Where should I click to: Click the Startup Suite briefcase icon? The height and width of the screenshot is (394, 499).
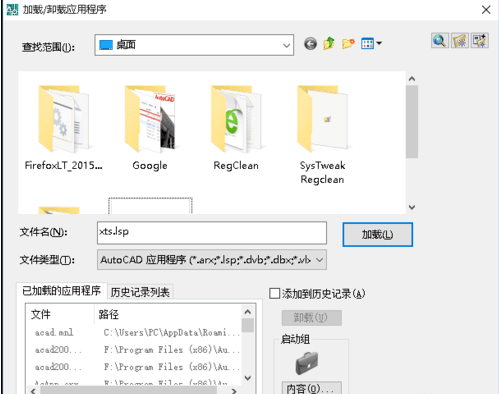307,363
